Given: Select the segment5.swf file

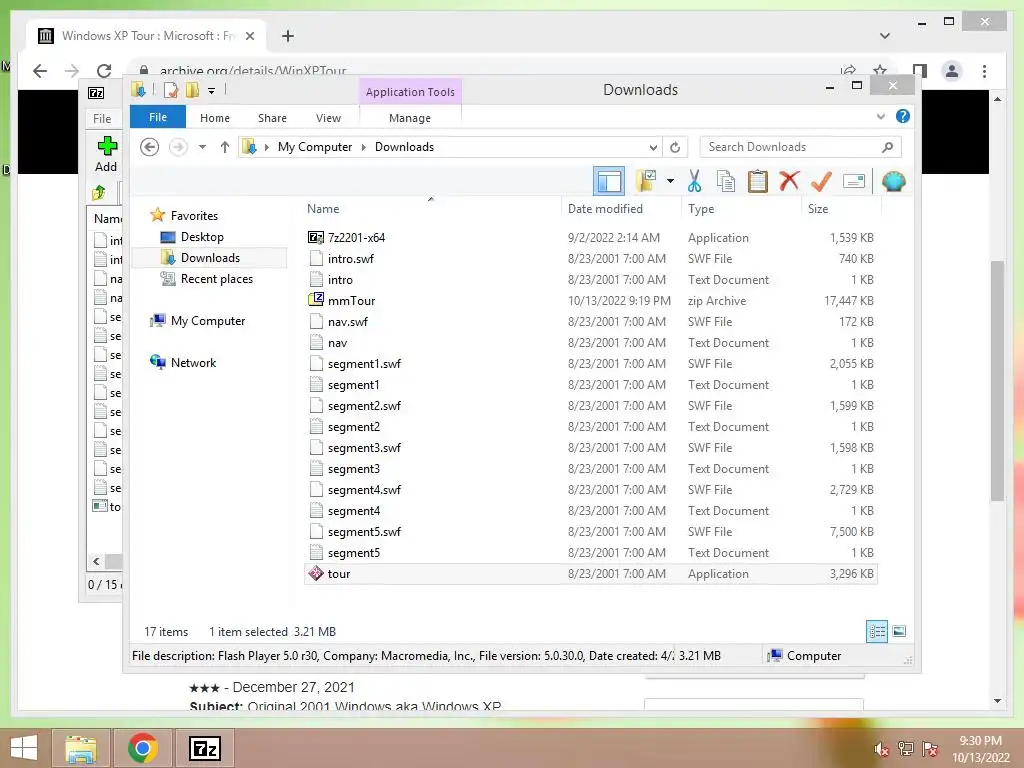Looking at the screenshot, I should [591, 532].
